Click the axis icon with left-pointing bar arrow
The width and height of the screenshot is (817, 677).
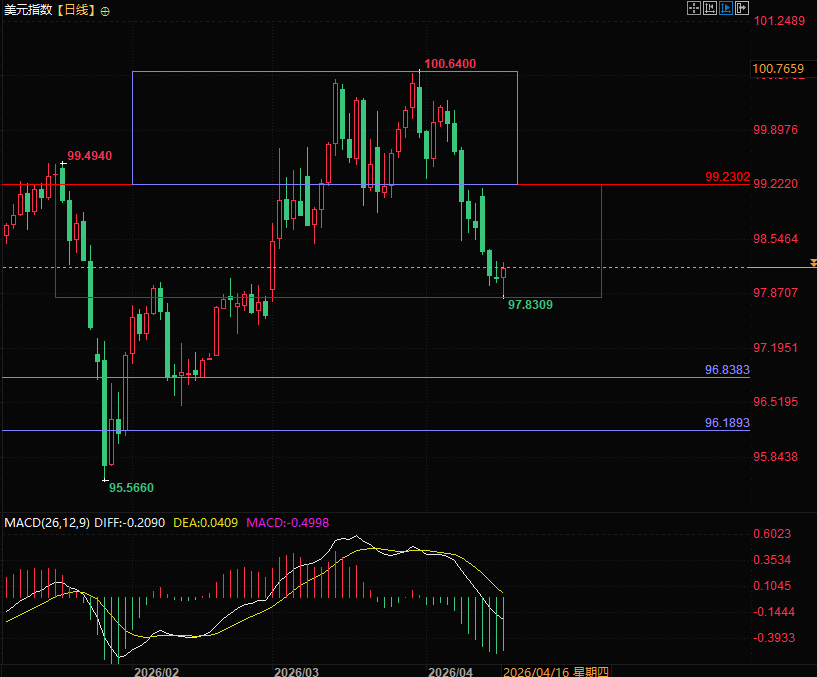click(709, 8)
